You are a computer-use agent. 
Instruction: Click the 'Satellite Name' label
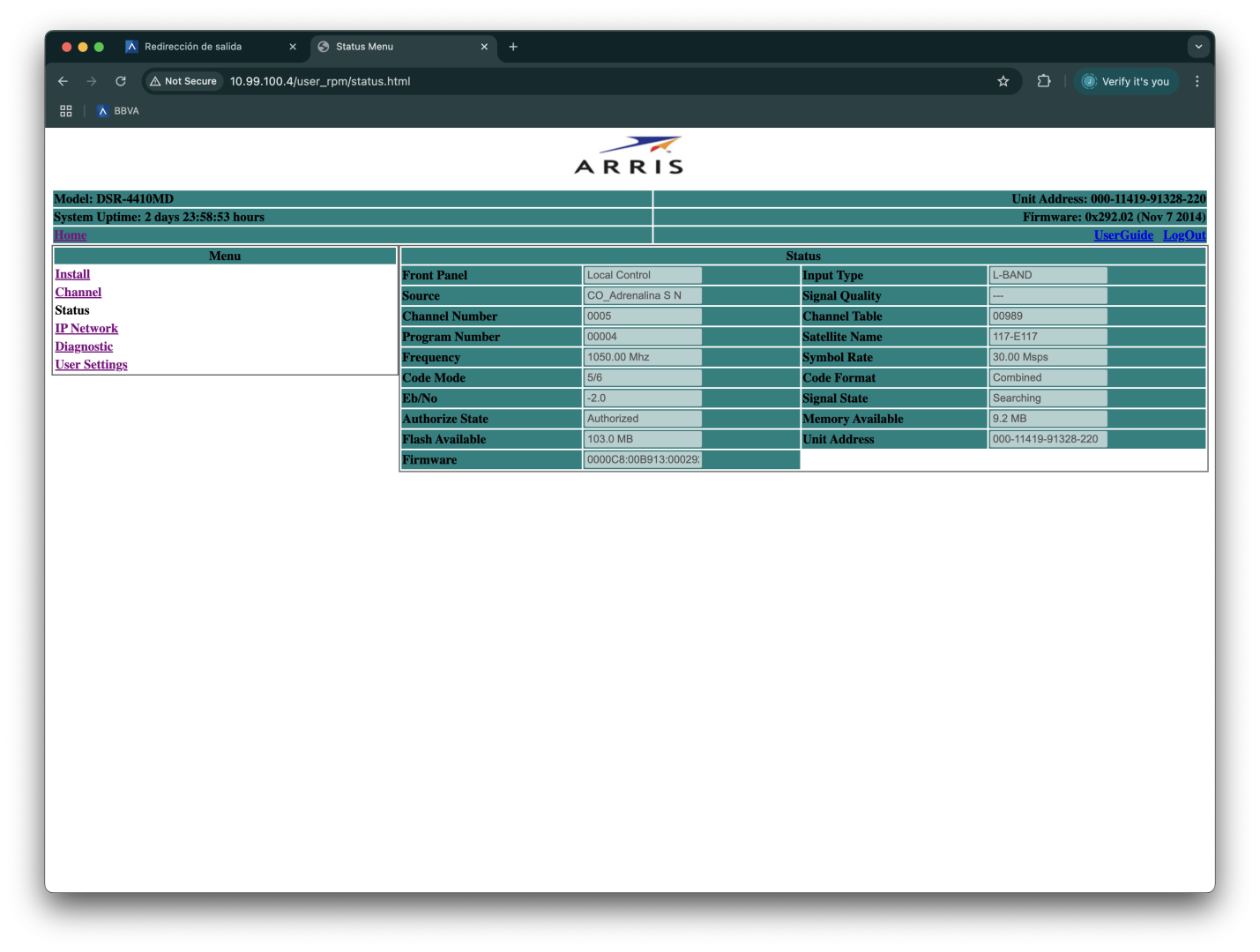pyautogui.click(x=842, y=337)
